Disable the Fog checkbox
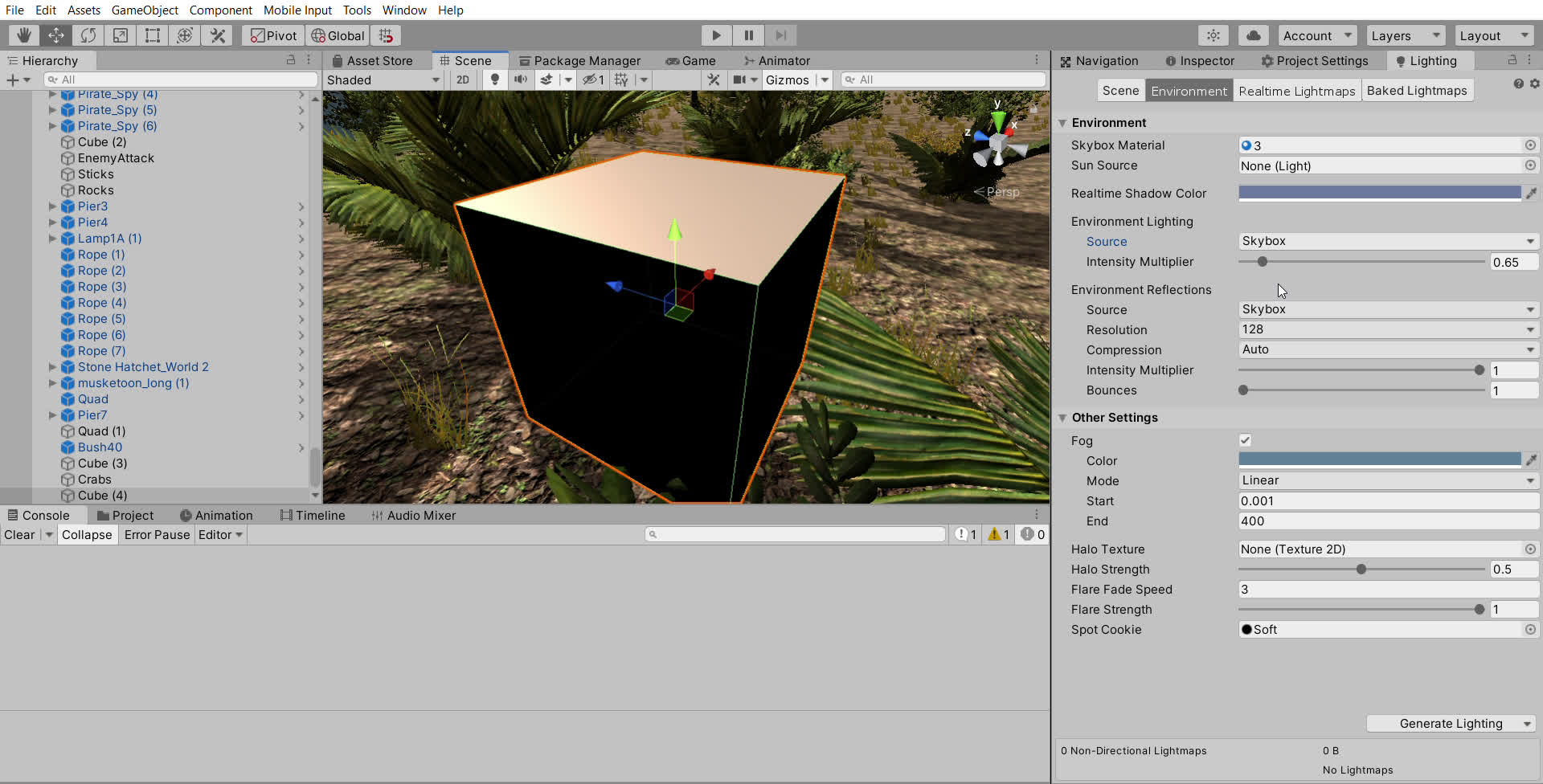Viewport: 1543px width, 784px height. (x=1245, y=440)
